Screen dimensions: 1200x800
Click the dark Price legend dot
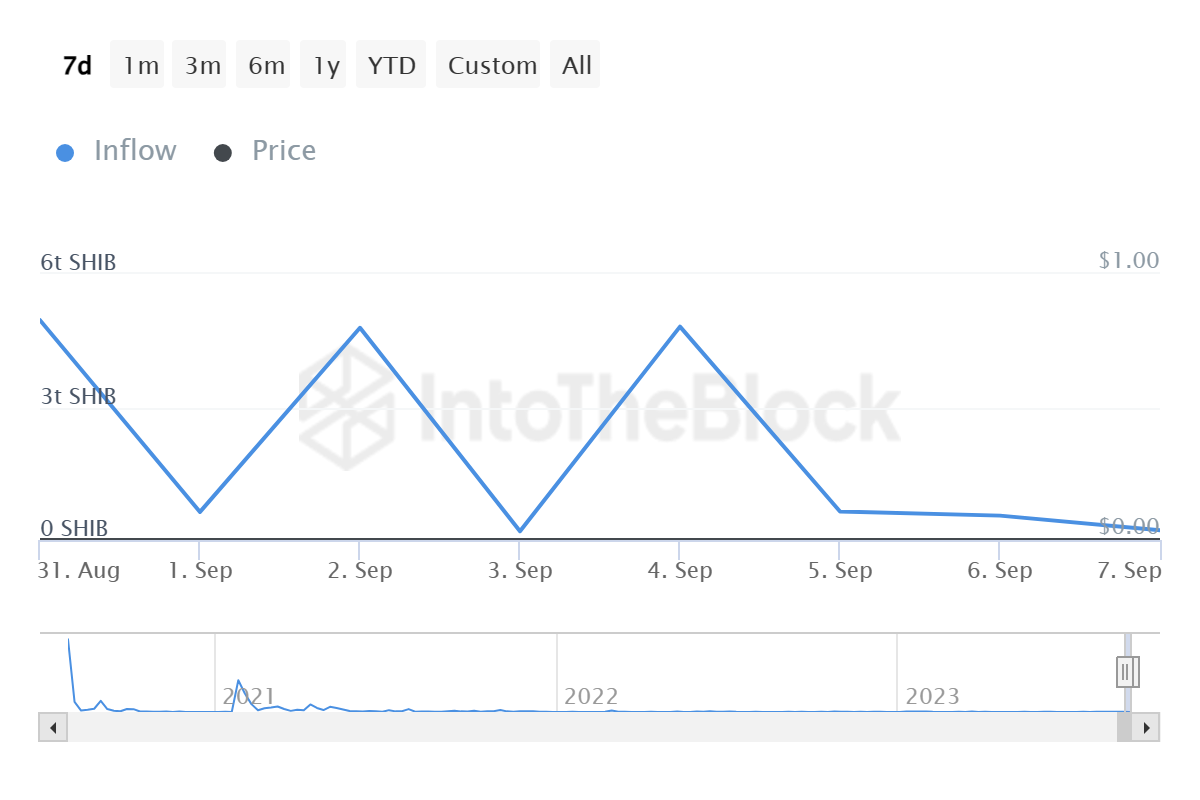click(x=223, y=153)
